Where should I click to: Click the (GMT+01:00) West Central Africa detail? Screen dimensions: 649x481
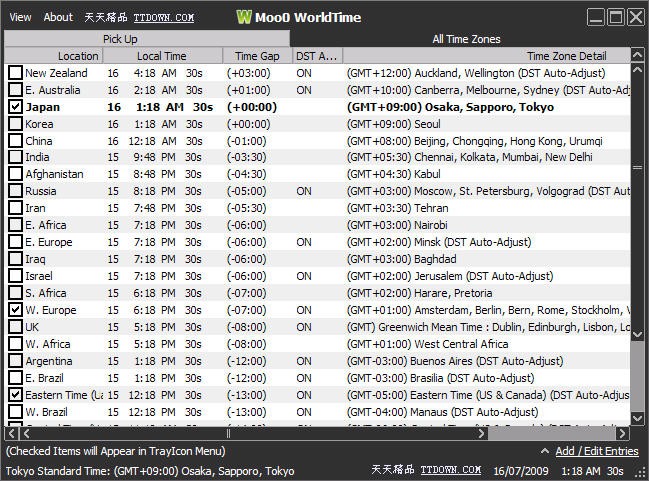428,344
